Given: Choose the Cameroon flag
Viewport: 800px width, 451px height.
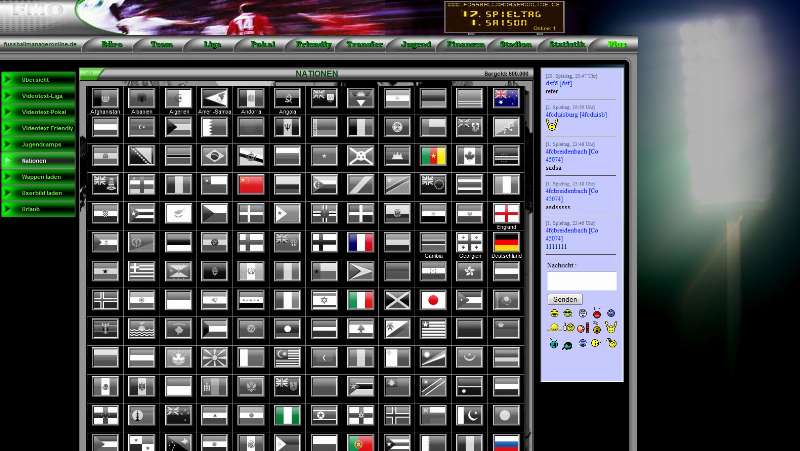Looking at the screenshot, I should coord(433,156).
